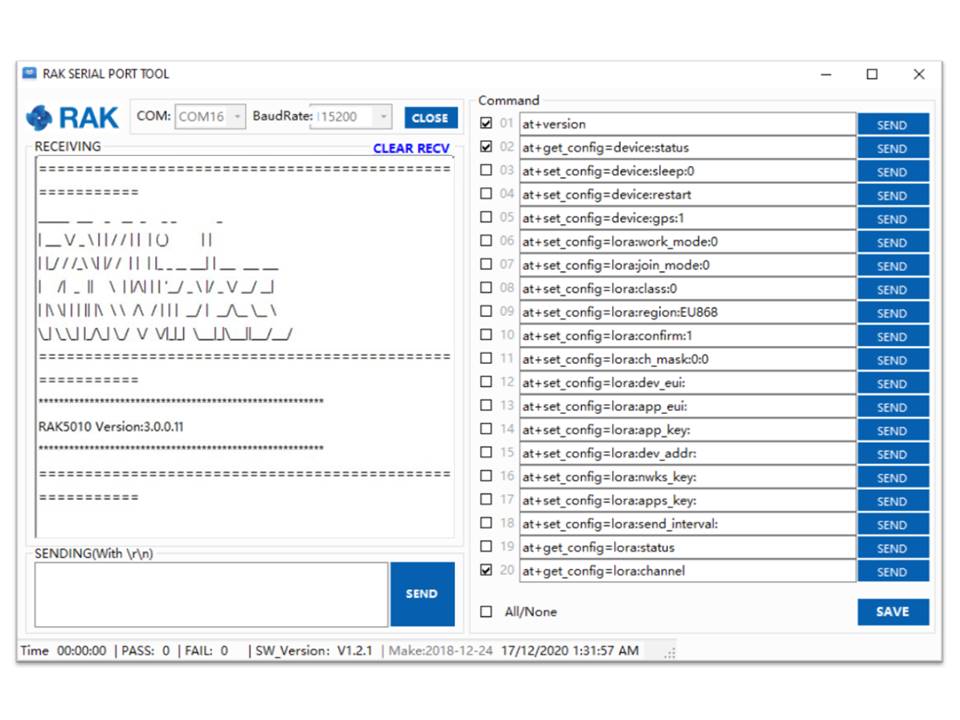
Task: Send the lora:app_key command
Action: pos(893,430)
